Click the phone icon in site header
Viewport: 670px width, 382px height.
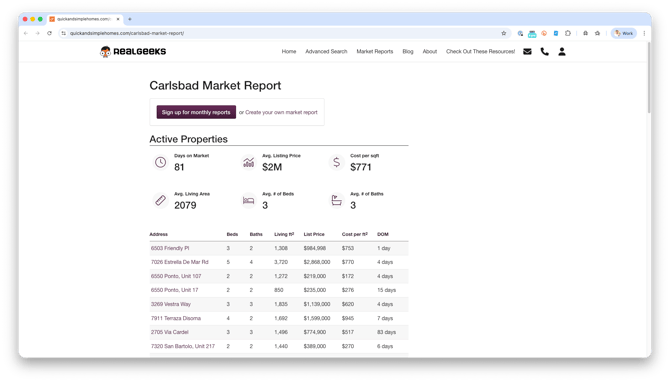(544, 52)
